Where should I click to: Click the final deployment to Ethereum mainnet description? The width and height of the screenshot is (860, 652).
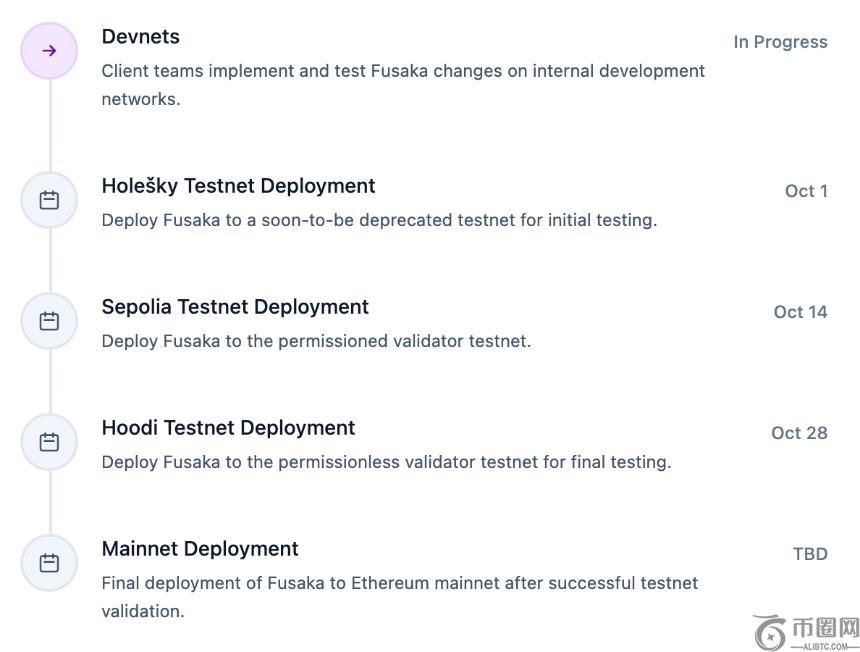coord(399,597)
